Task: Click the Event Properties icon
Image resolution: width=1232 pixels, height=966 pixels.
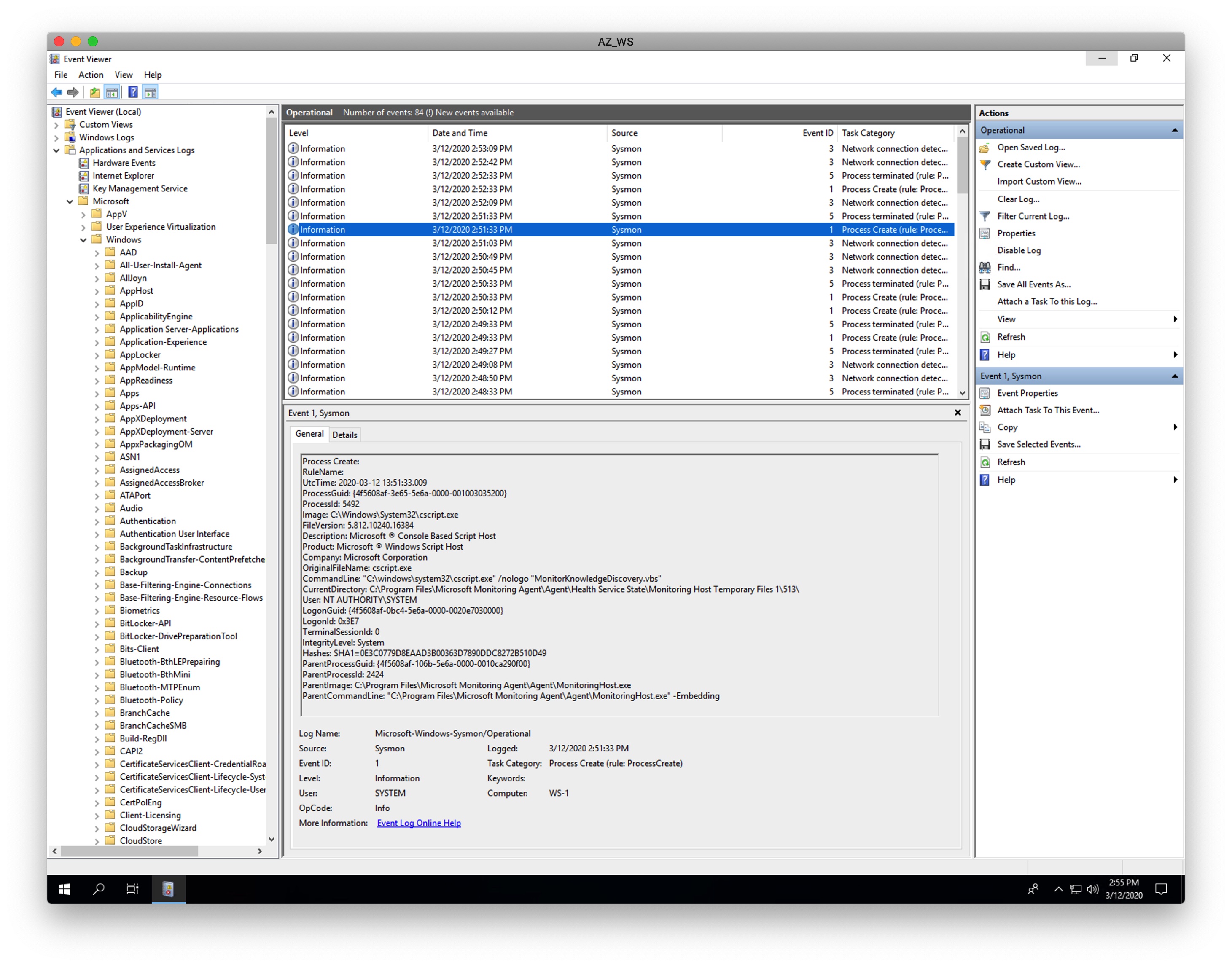Action: pyautogui.click(x=985, y=393)
